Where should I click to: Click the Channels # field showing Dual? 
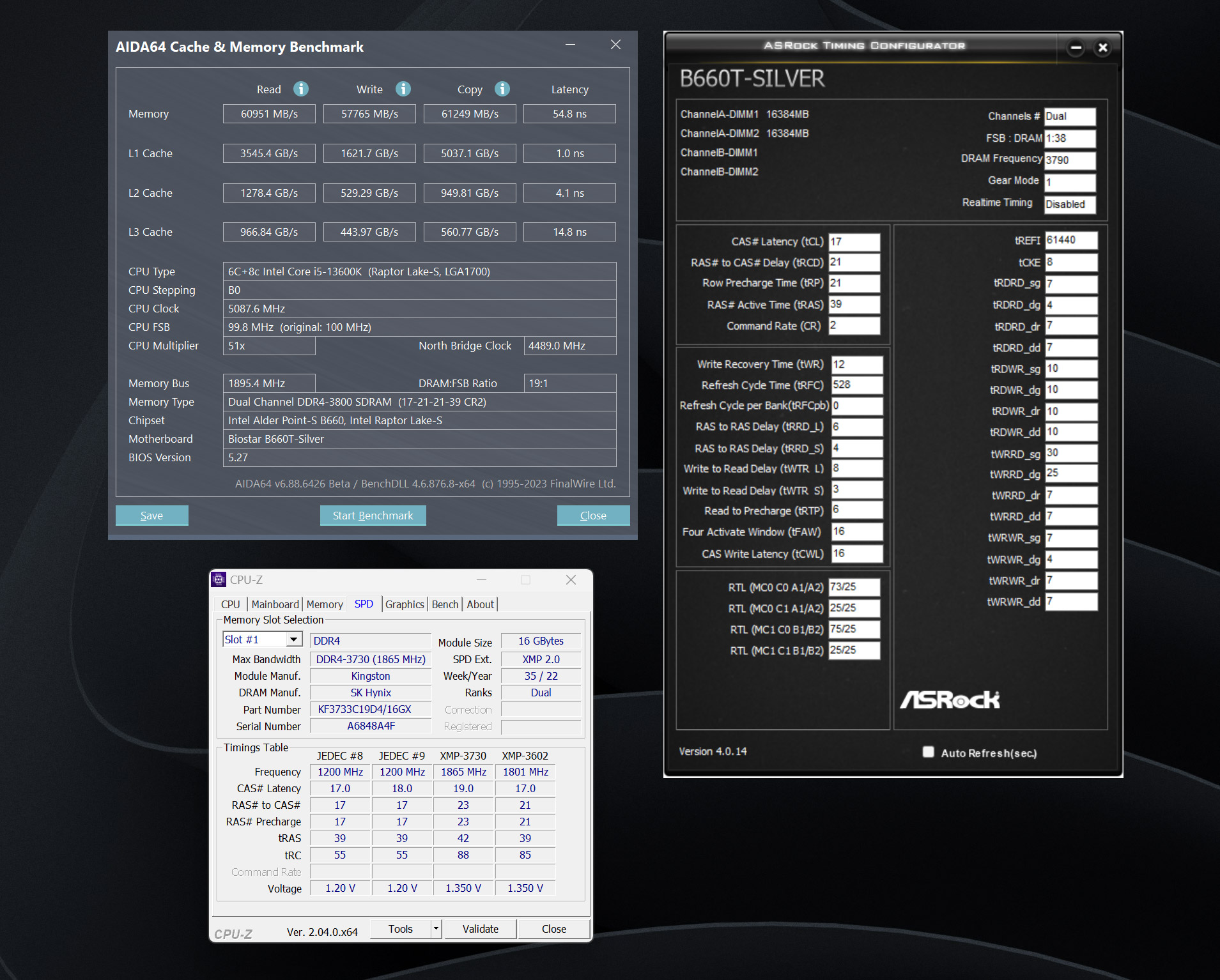1070,116
